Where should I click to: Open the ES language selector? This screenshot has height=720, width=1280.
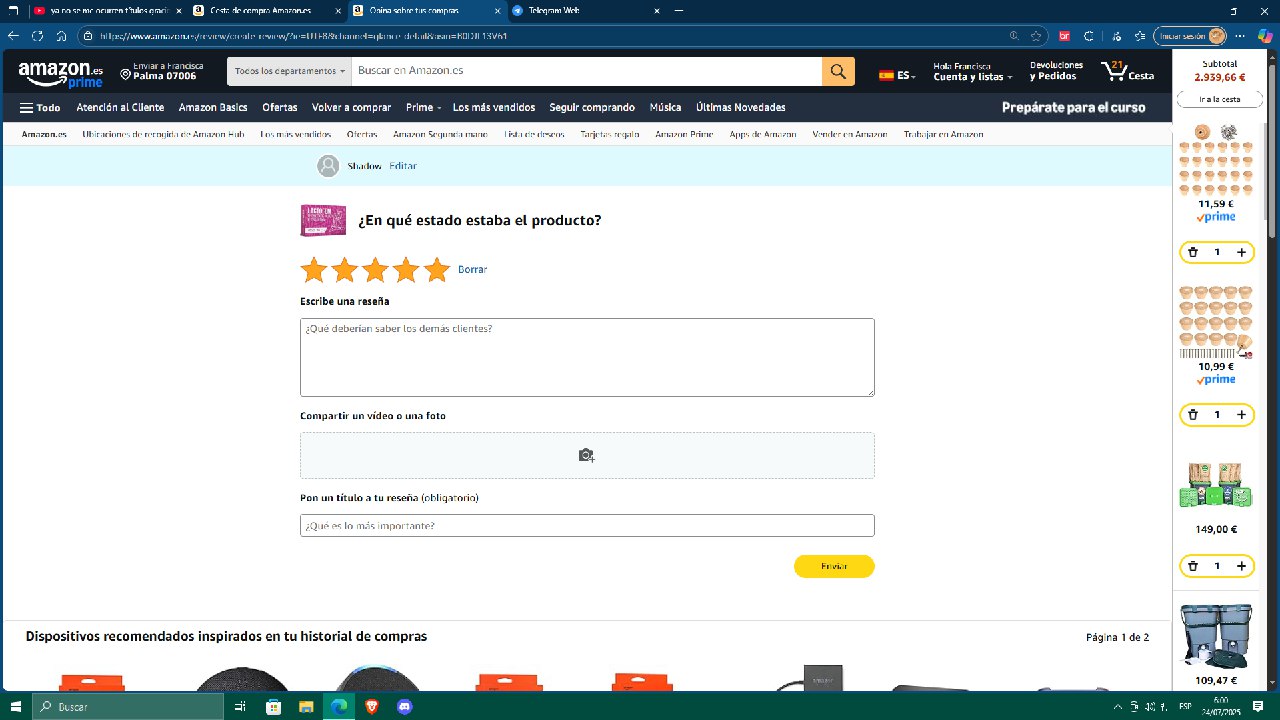click(897, 75)
